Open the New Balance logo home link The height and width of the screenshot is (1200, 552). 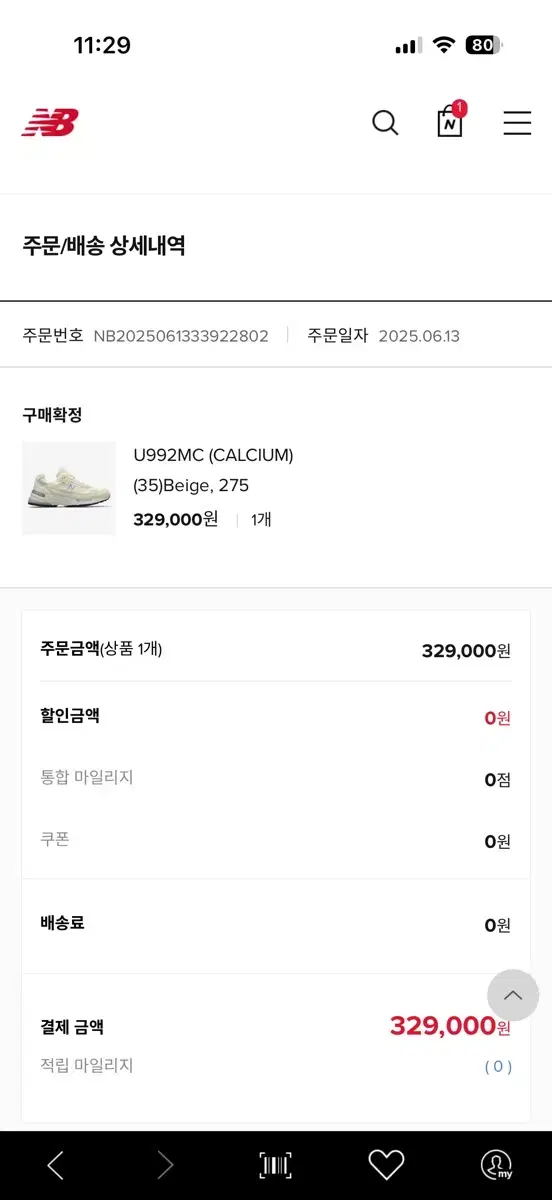pyautogui.click(x=50, y=123)
